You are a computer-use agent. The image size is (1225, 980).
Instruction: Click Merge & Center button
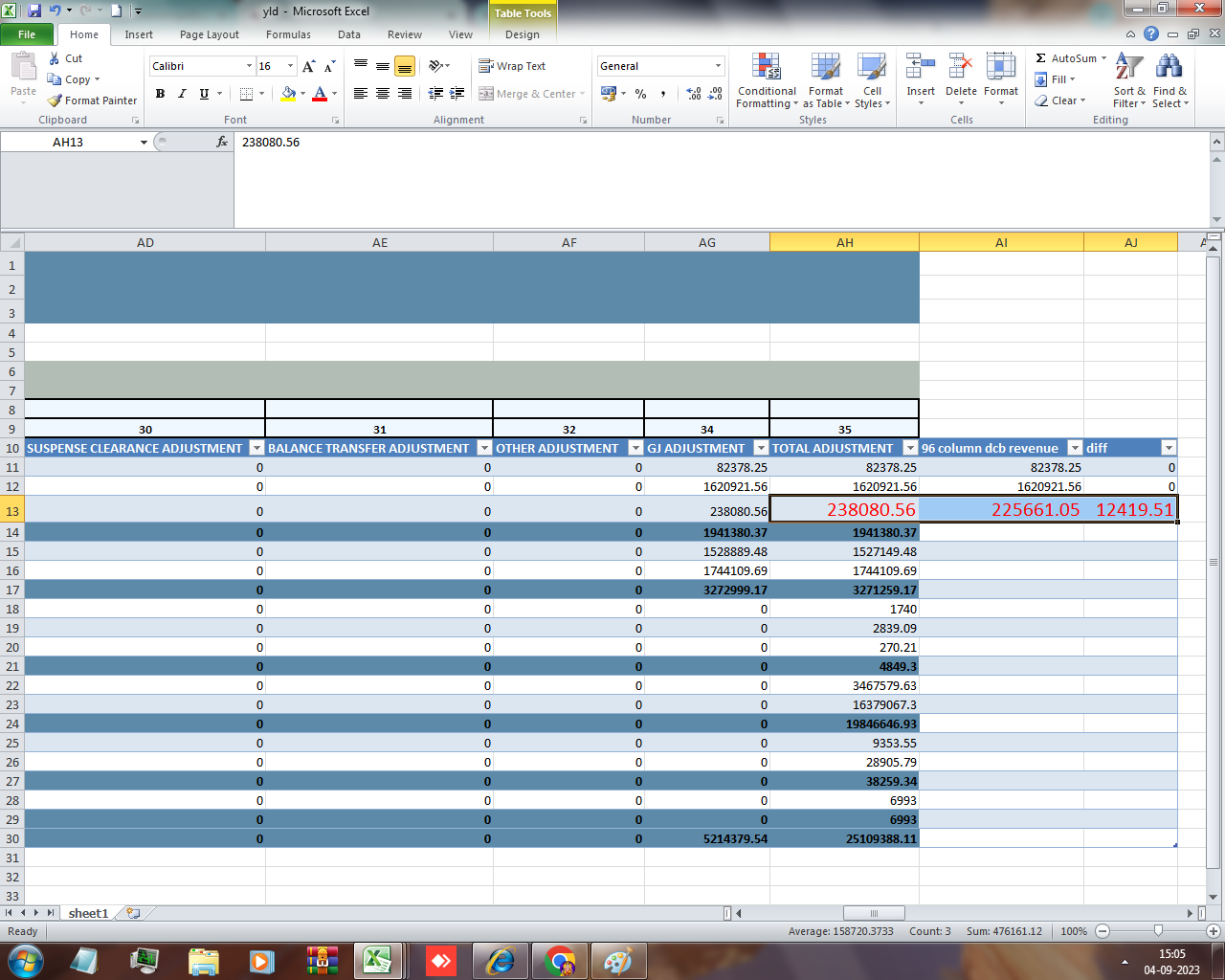[527, 94]
